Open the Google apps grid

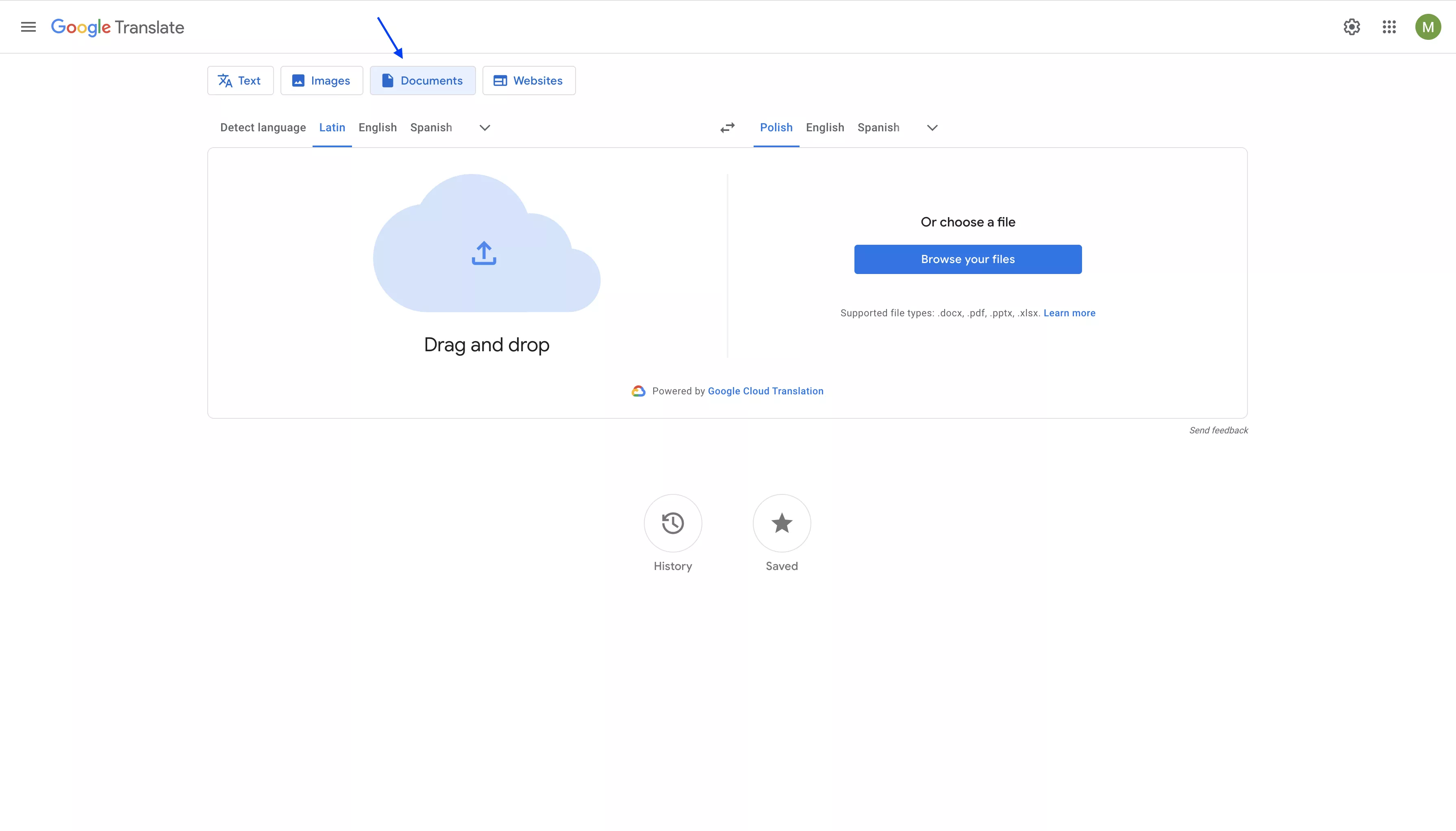(x=1389, y=27)
